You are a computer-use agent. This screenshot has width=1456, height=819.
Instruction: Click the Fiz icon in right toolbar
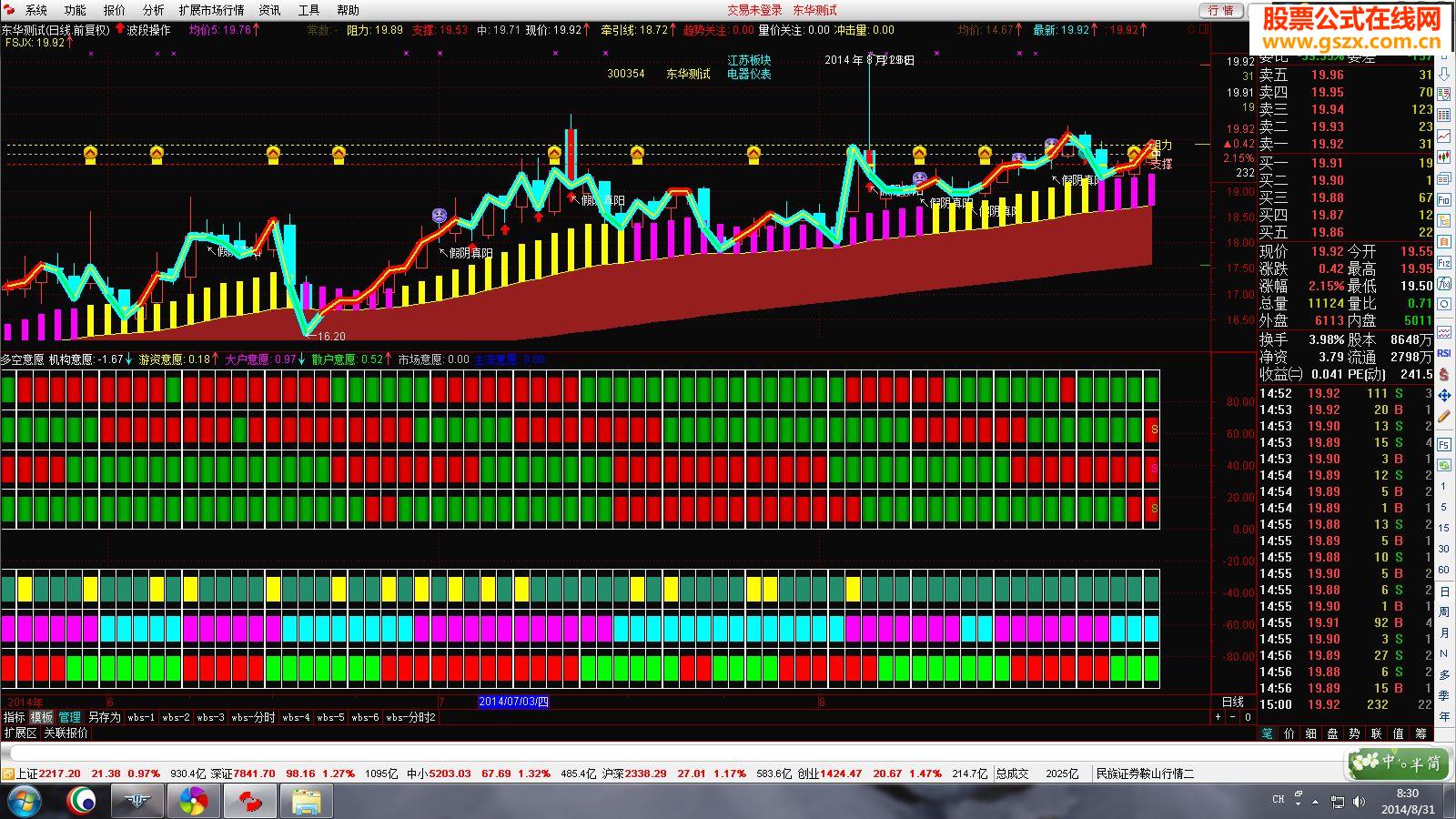pyautogui.click(x=1444, y=263)
